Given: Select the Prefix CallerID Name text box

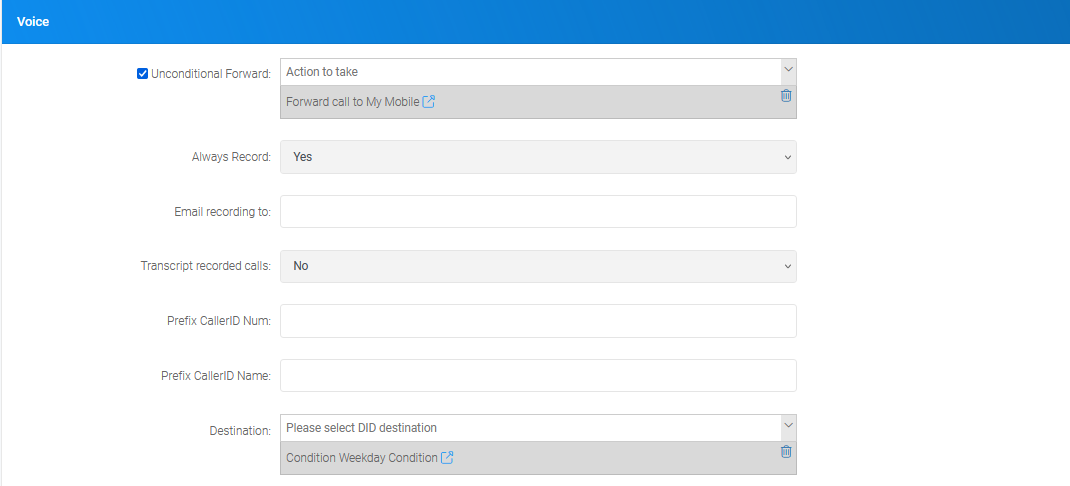Looking at the screenshot, I should (x=538, y=375).
